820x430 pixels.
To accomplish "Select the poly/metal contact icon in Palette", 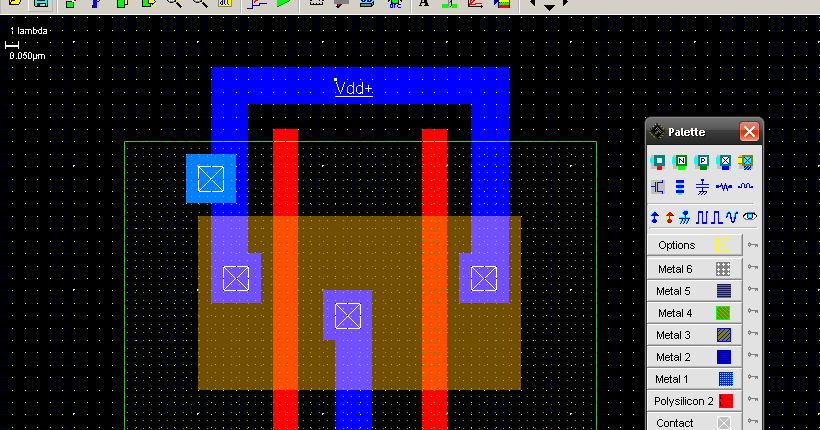I will click(658, 162).
